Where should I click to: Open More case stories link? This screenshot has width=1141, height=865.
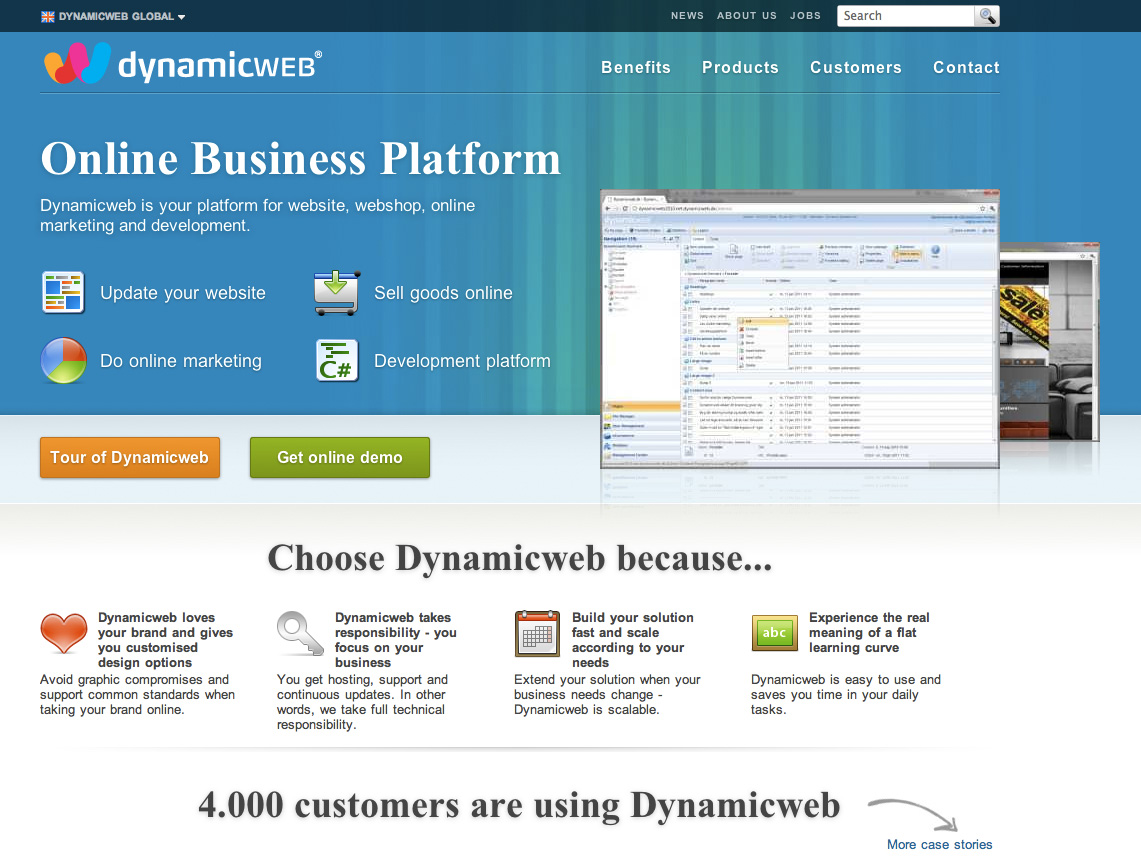coord(939,845)
